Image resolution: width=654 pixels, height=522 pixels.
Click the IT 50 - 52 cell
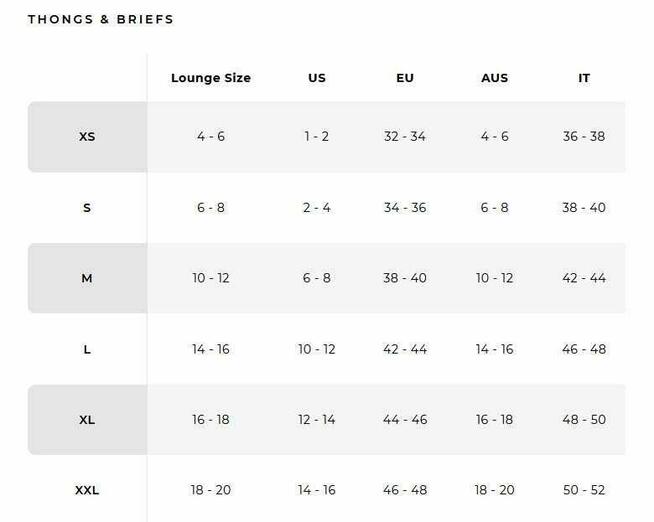584,490
